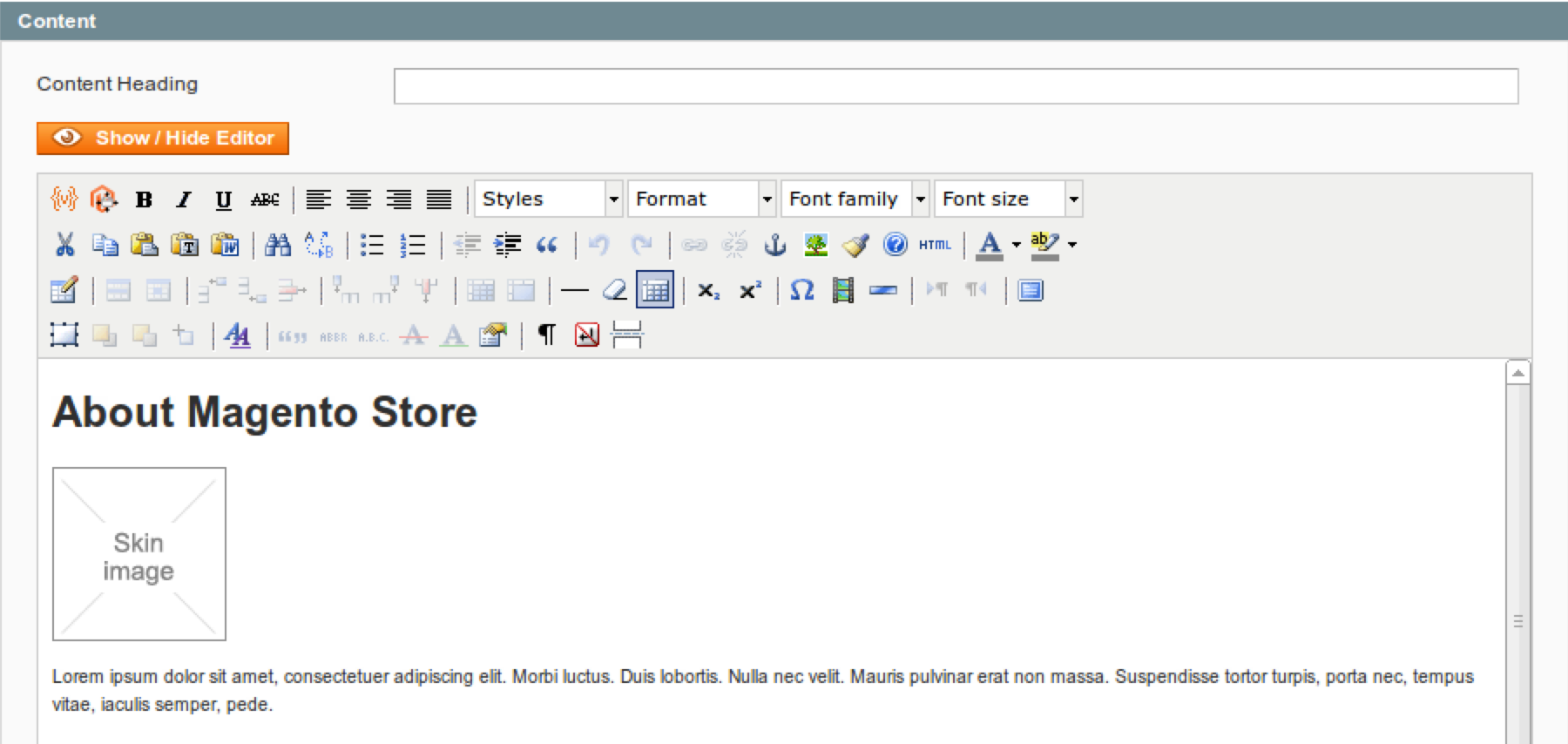Viewport: 1568px width, 744px height.
Task: Toggle bold formatting
Action: 144,200
